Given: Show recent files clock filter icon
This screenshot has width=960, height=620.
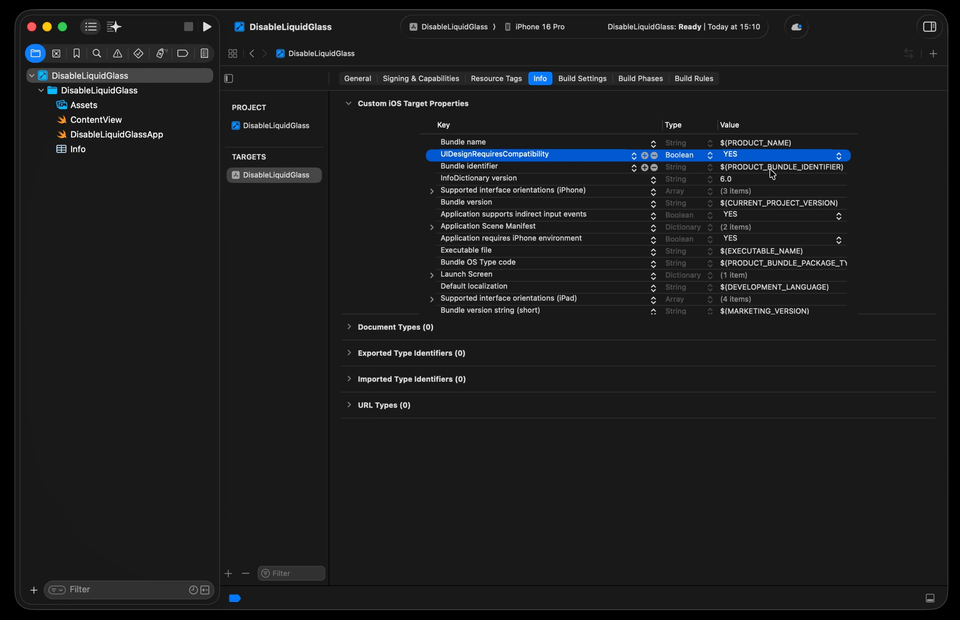Looking at the screenshot, I should pos(193,590).
